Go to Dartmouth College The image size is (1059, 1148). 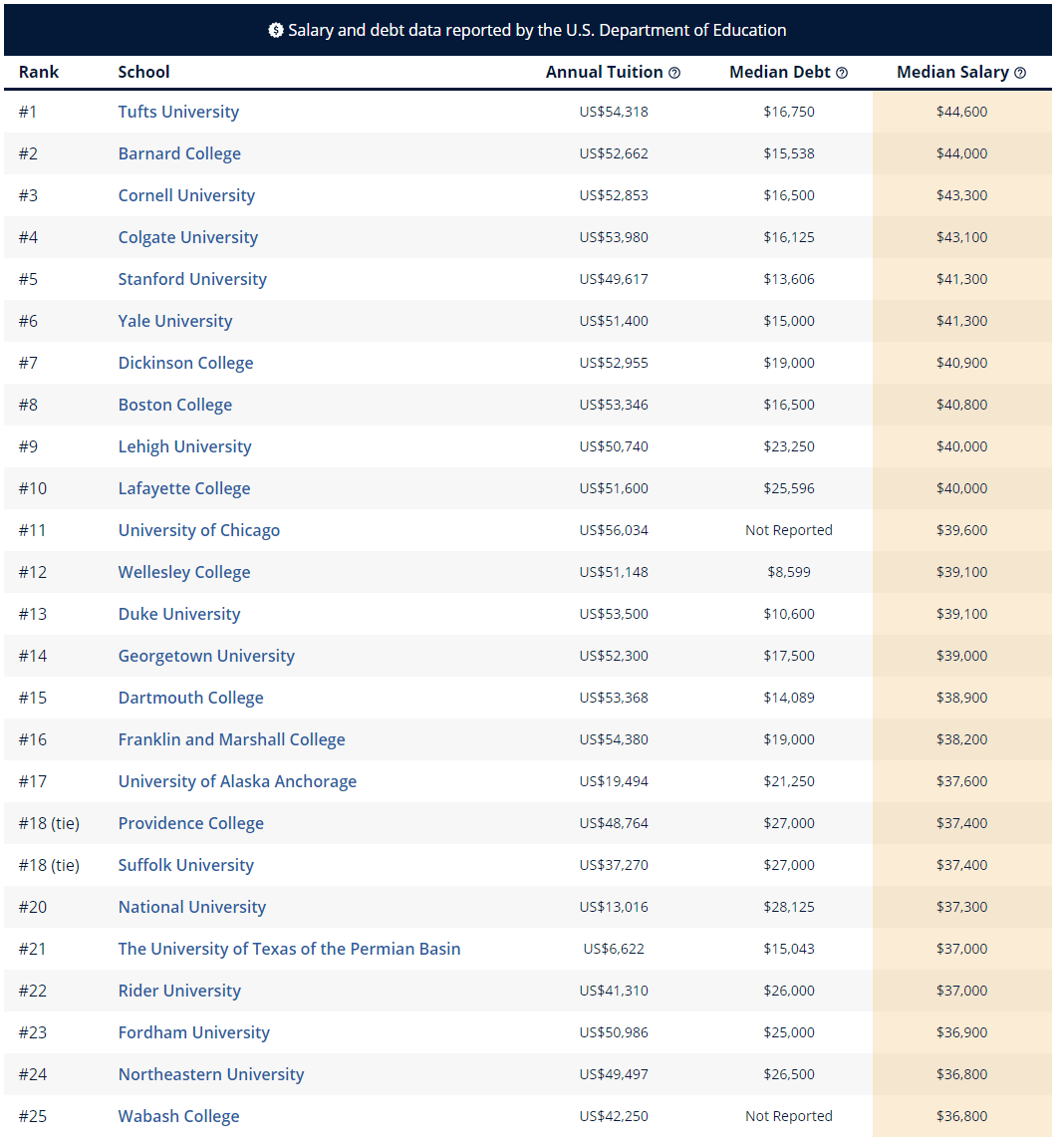[x=191, y=698]
